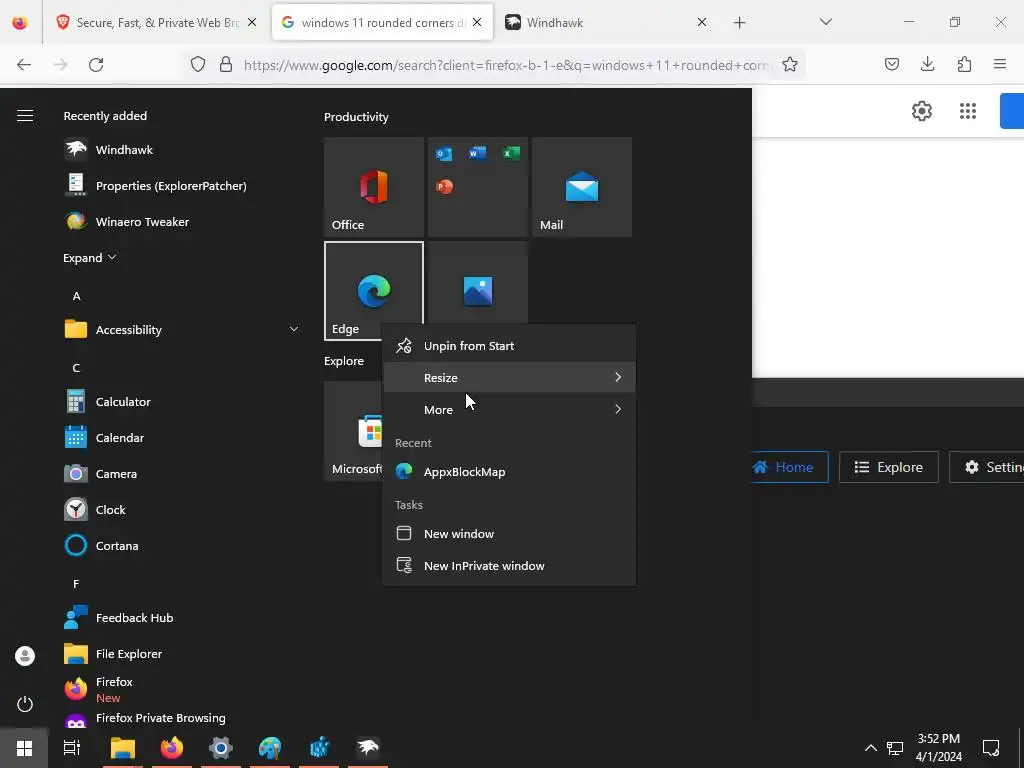Viewport: 1024px width, 768px height.
Task: Open Cortana from the app list
Action: click(117, 545)
